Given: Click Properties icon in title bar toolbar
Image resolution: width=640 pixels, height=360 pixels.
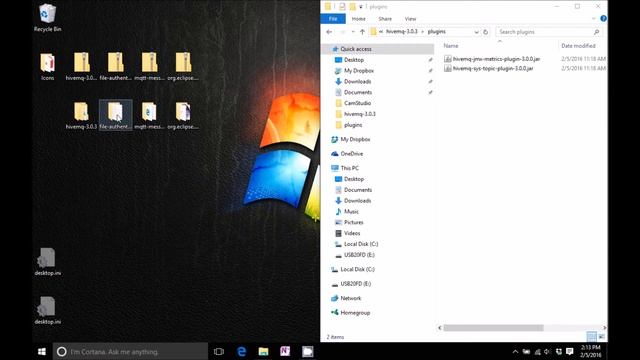Looking at the screenshot, I should coord(342,7).
